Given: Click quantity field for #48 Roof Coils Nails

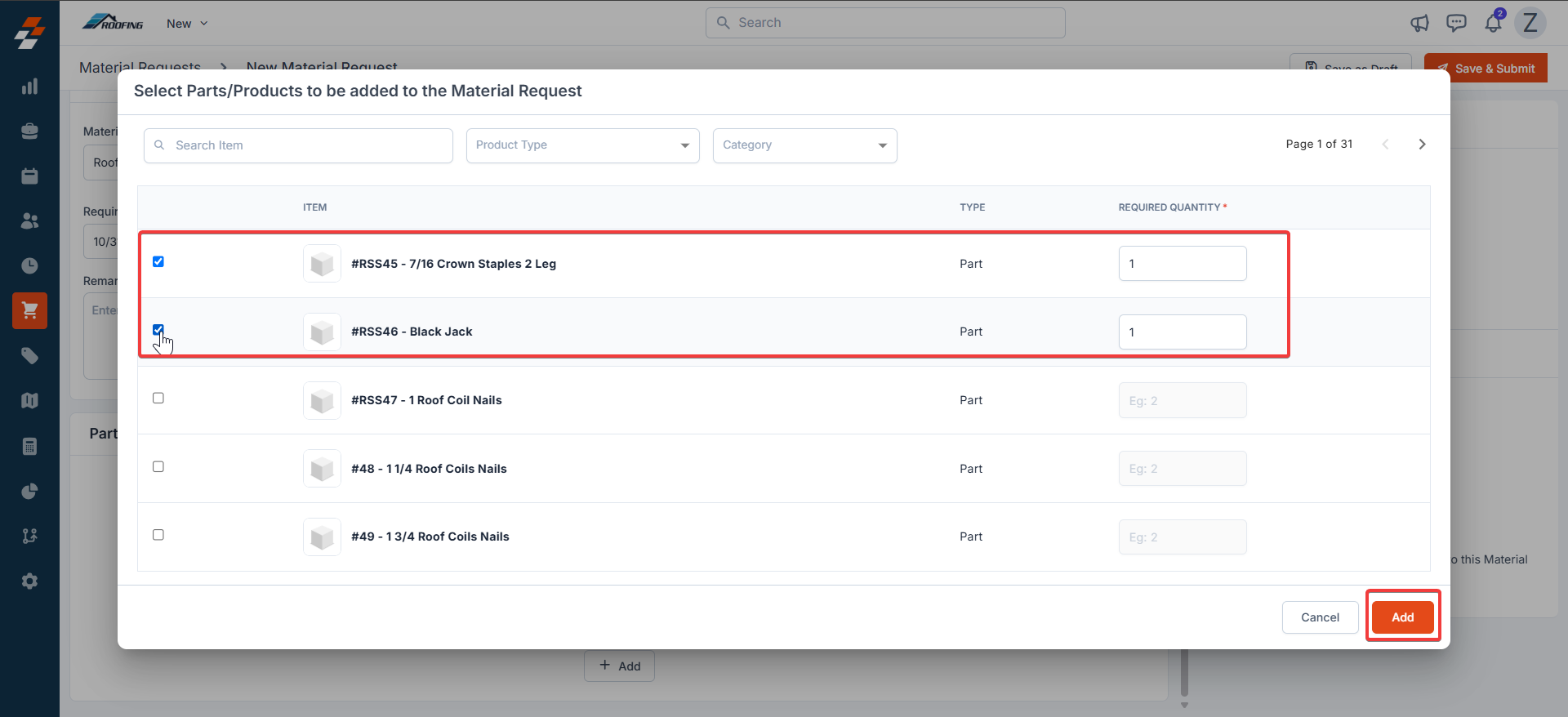Looking at the screenshot, I should point(1183,469).
